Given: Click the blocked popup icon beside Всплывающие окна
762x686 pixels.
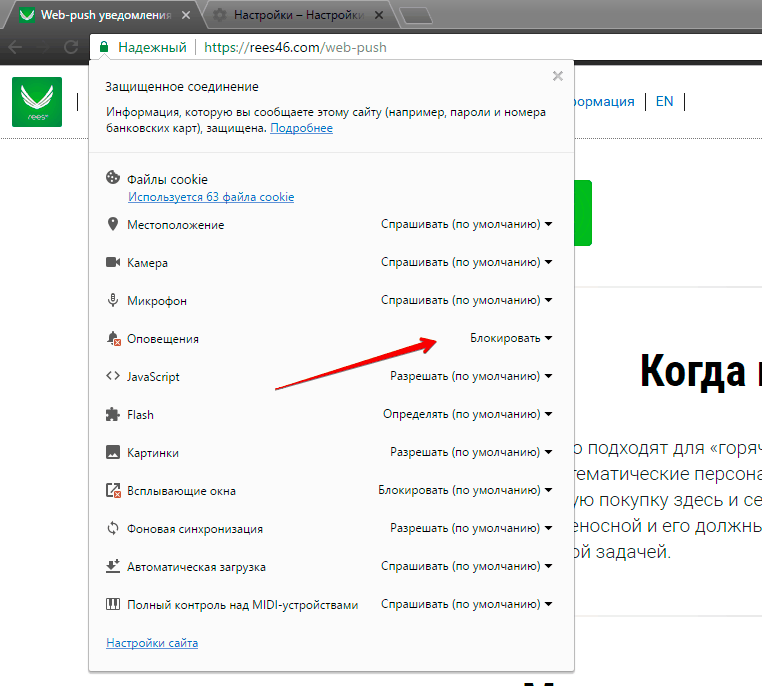Looking at the screenshot, I should (113, 490).
